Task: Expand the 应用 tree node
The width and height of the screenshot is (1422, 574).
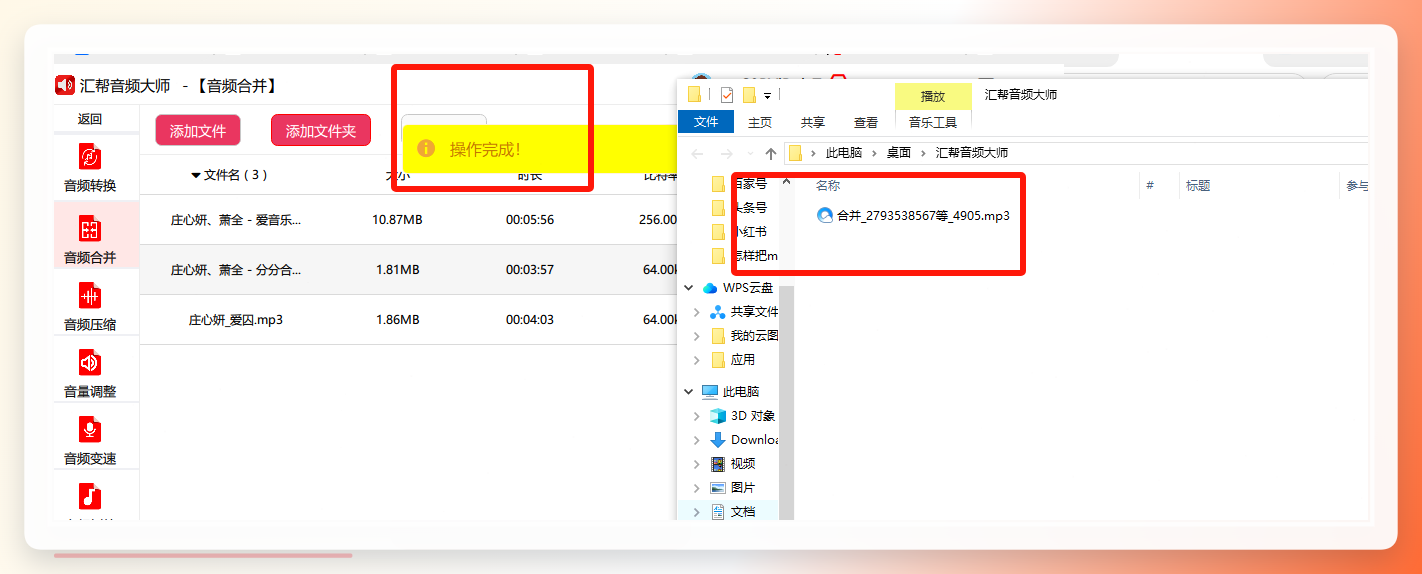Action: pos(697,359)
